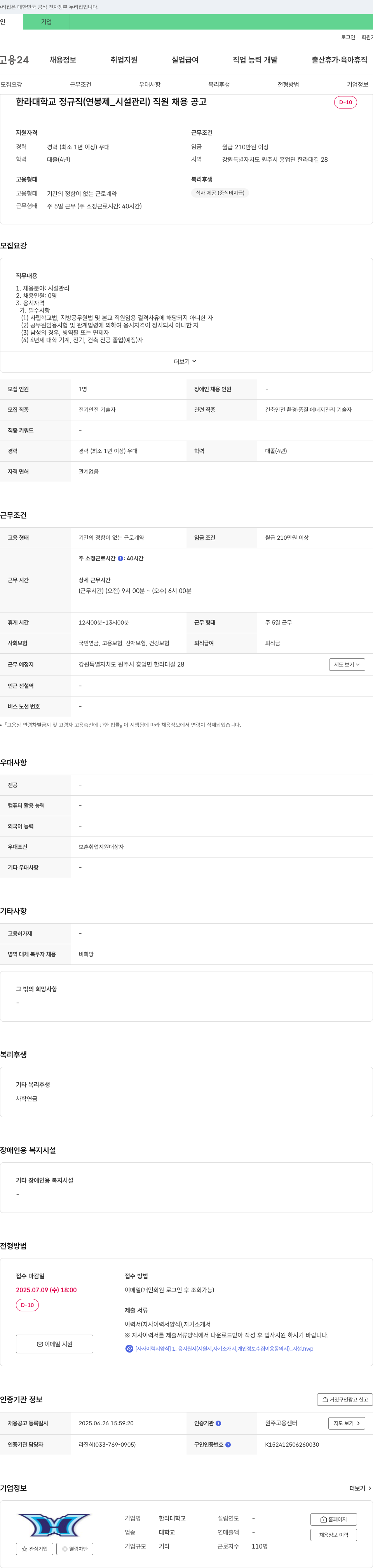Jump to the 우대사항 section tab
This screenshot has width=373, height=1568.
pyautogui.click(x=150, y=85)
